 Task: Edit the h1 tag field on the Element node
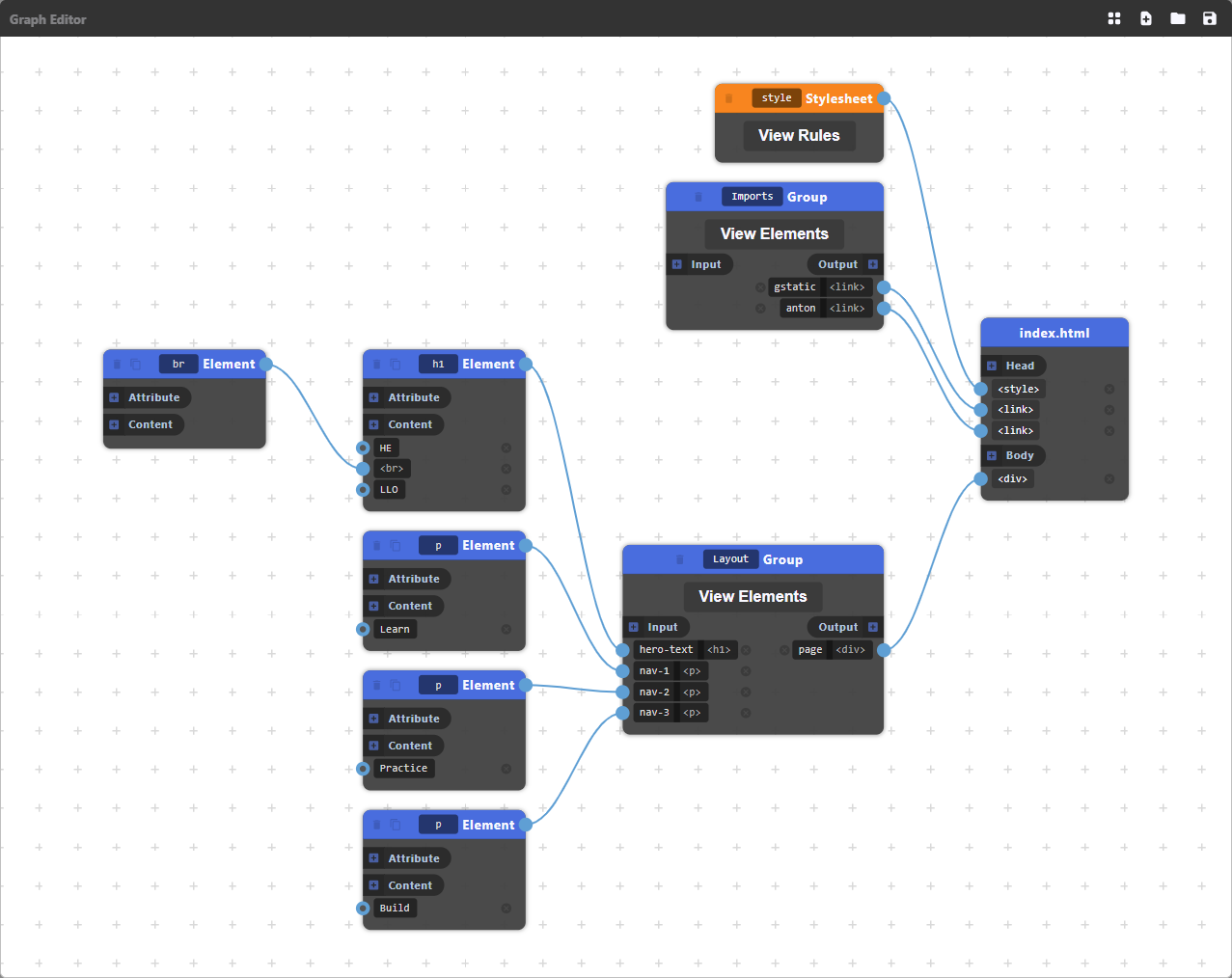[x=439, y=364]
